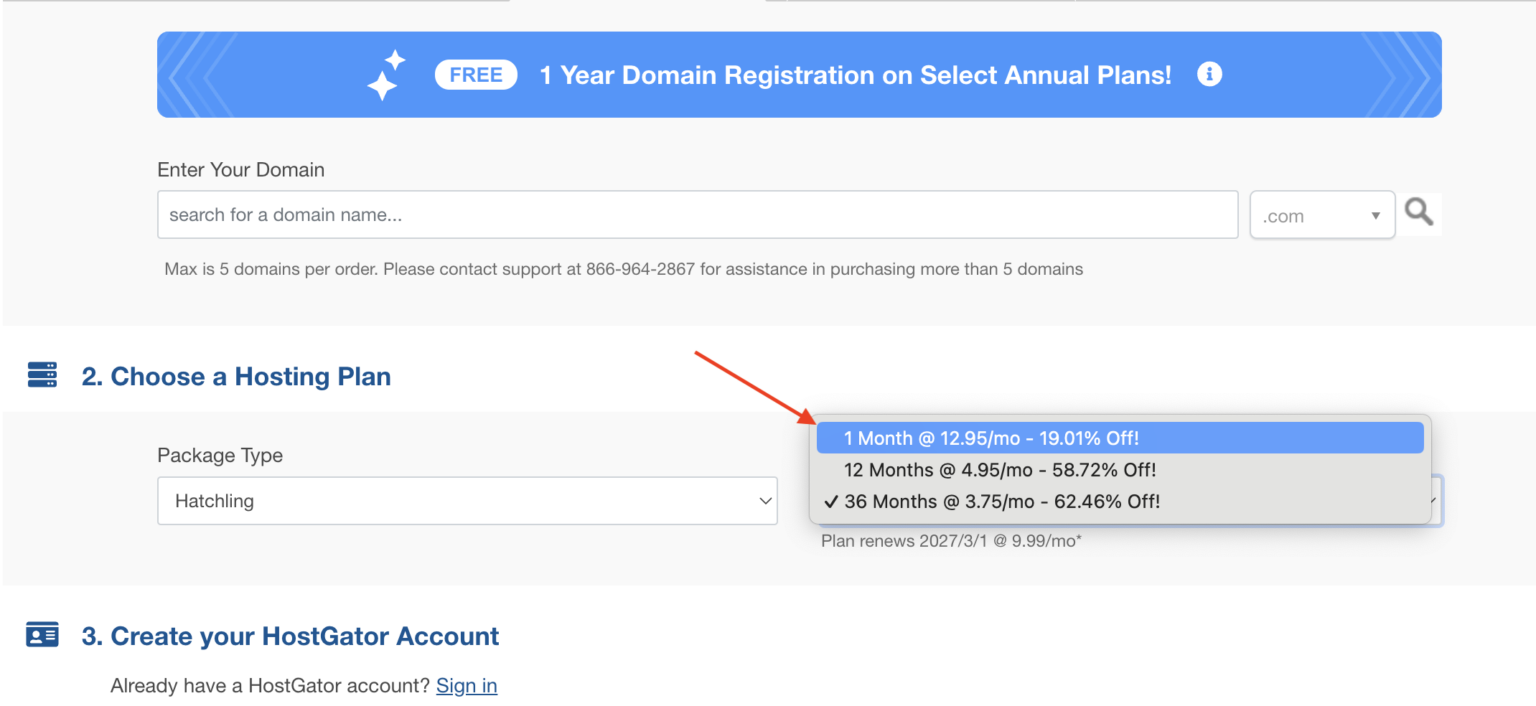Click the checkmark beside the 36 Months option
Image resolution: width=1536 pixels, height=706 pixels.
tap(831, 501)
